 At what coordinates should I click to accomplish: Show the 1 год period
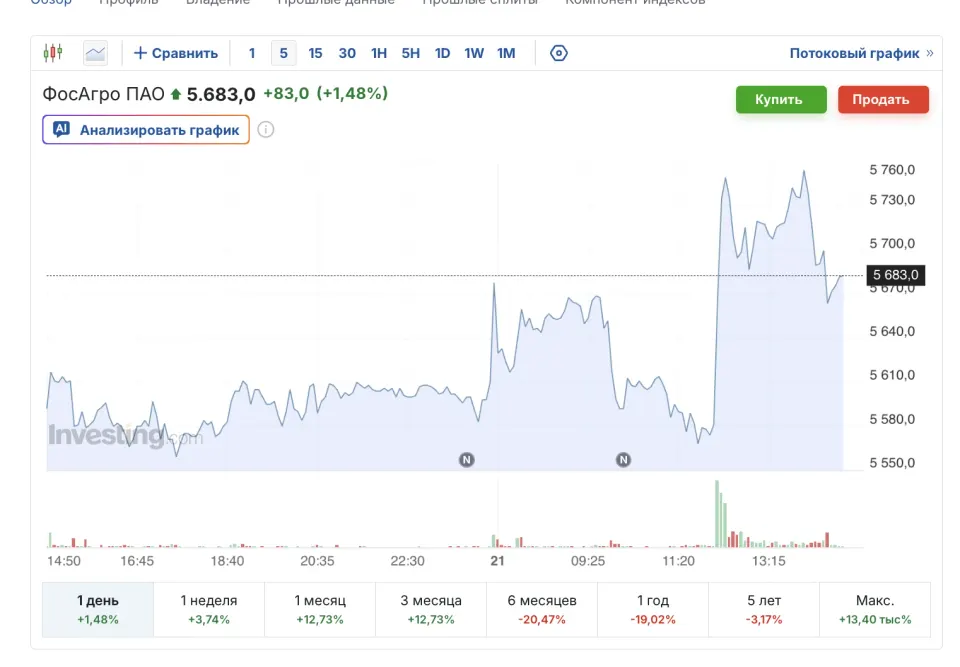[653, 609]
